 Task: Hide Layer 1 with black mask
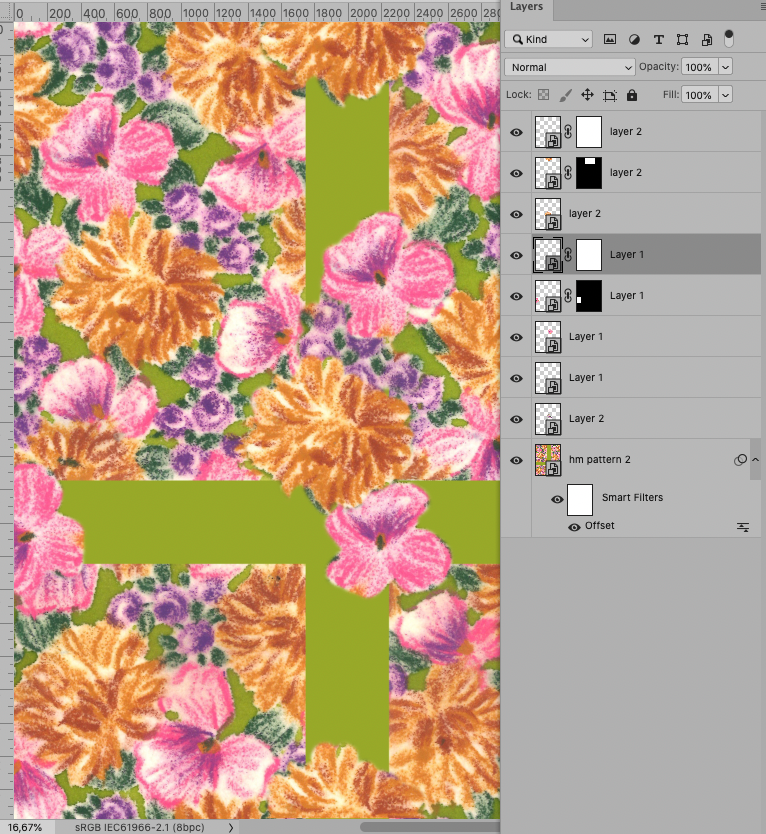click(516, 296)
